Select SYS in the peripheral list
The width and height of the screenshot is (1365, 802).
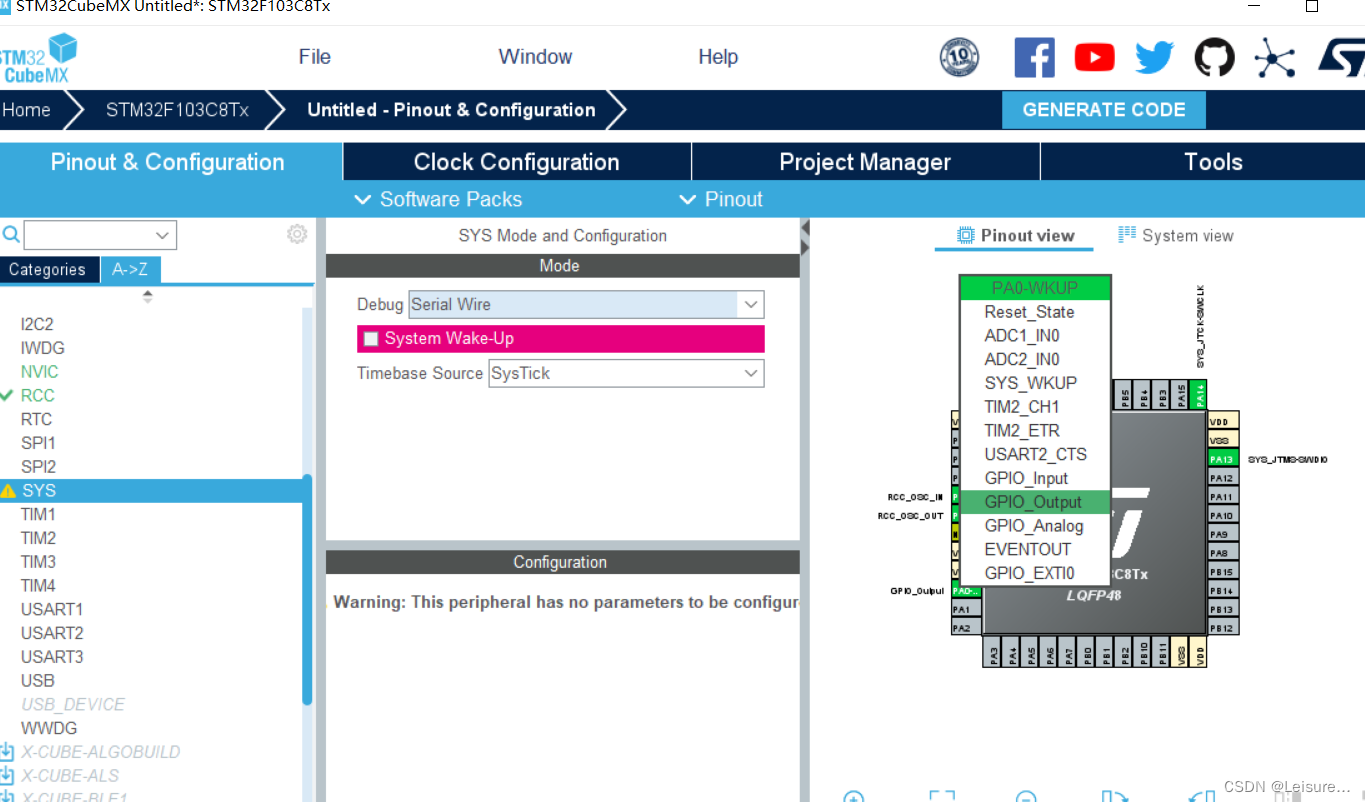click(150, 491)
